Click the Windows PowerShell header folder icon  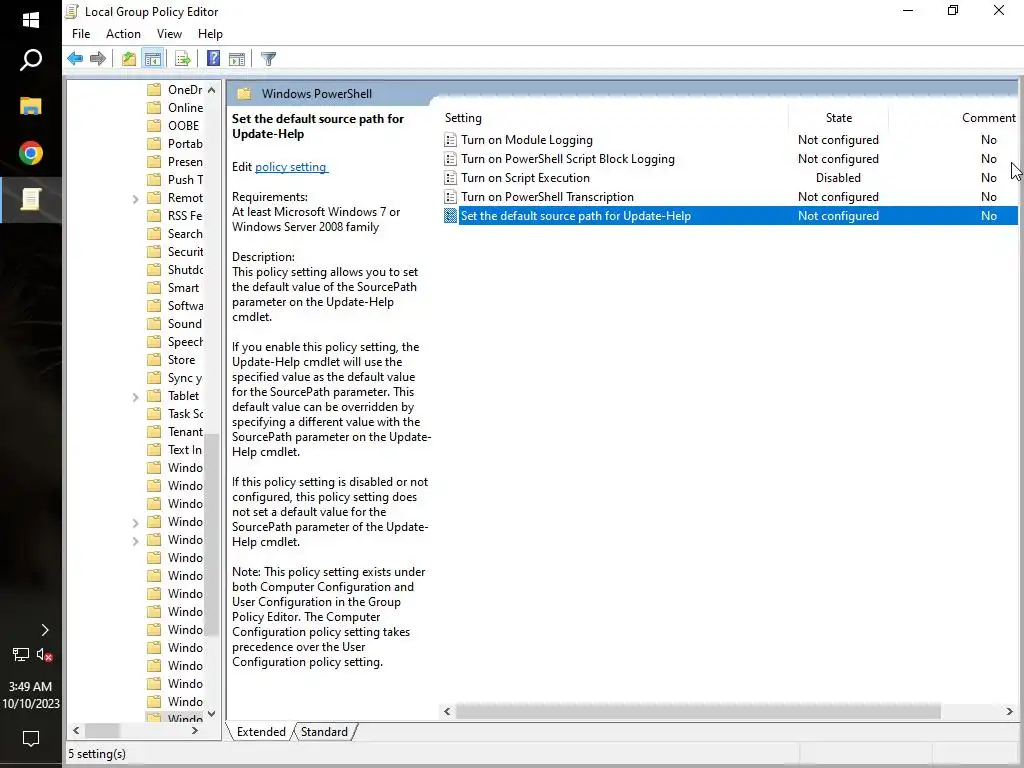pos(244,94)
